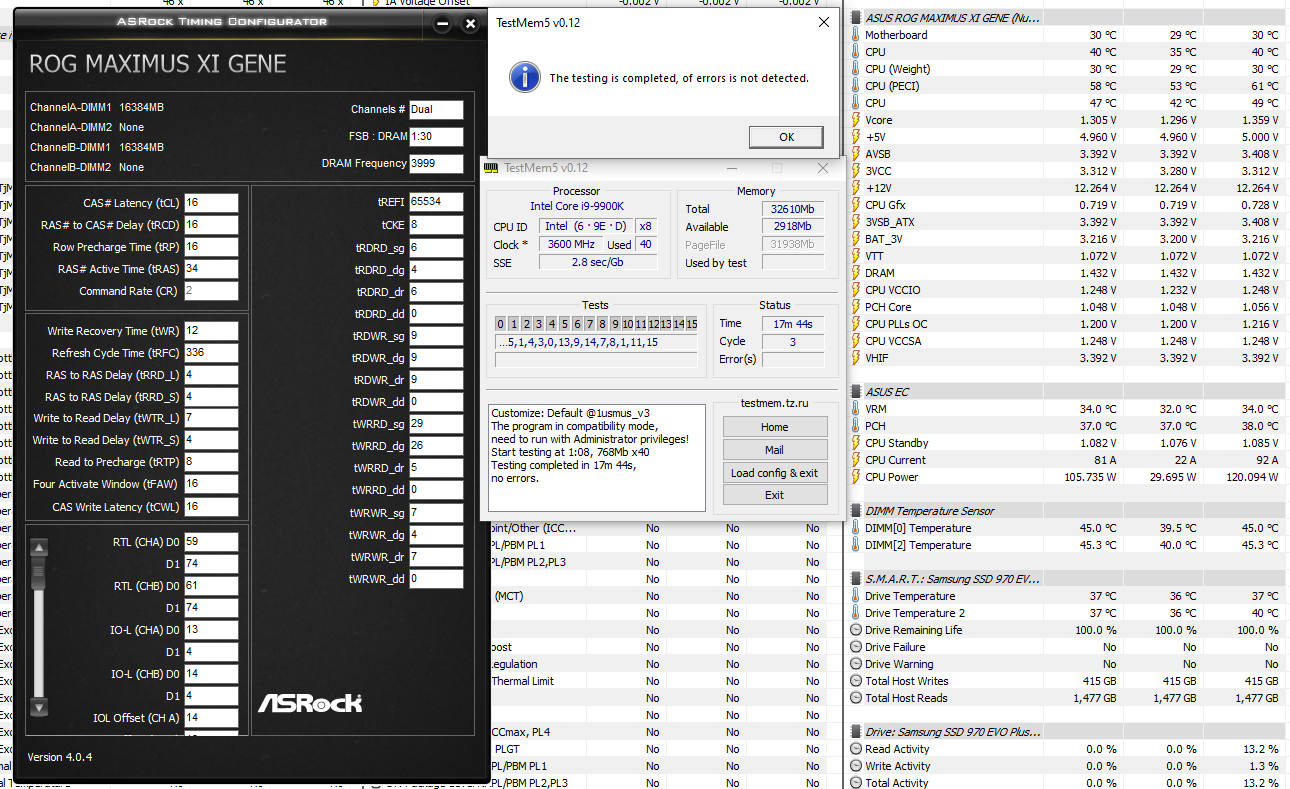Select the voltage icon for the +5V sensor
This screenshot has height=789, width=1290.
point(855,137)
